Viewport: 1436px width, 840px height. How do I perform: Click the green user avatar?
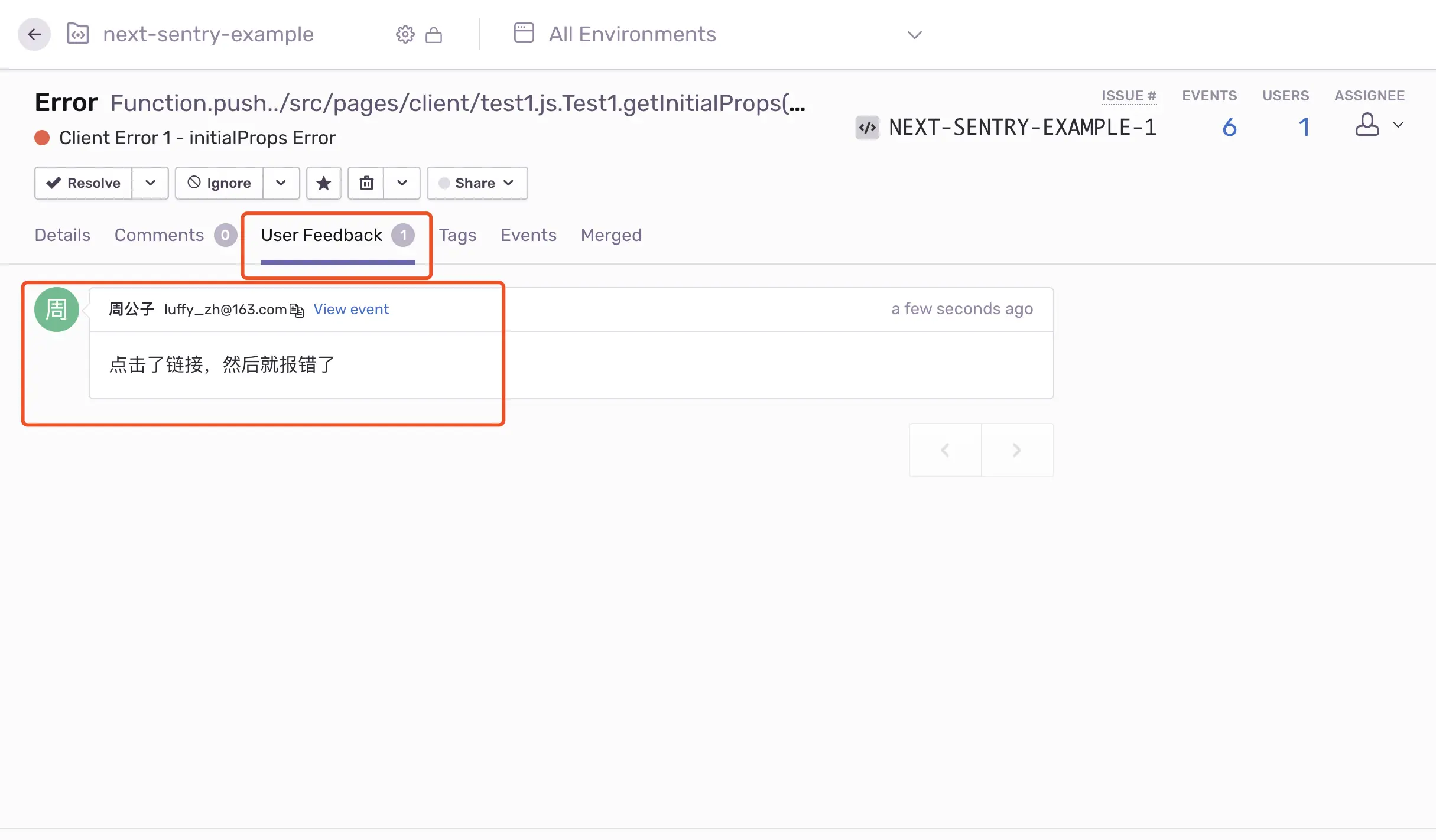(x=57, y=310)
